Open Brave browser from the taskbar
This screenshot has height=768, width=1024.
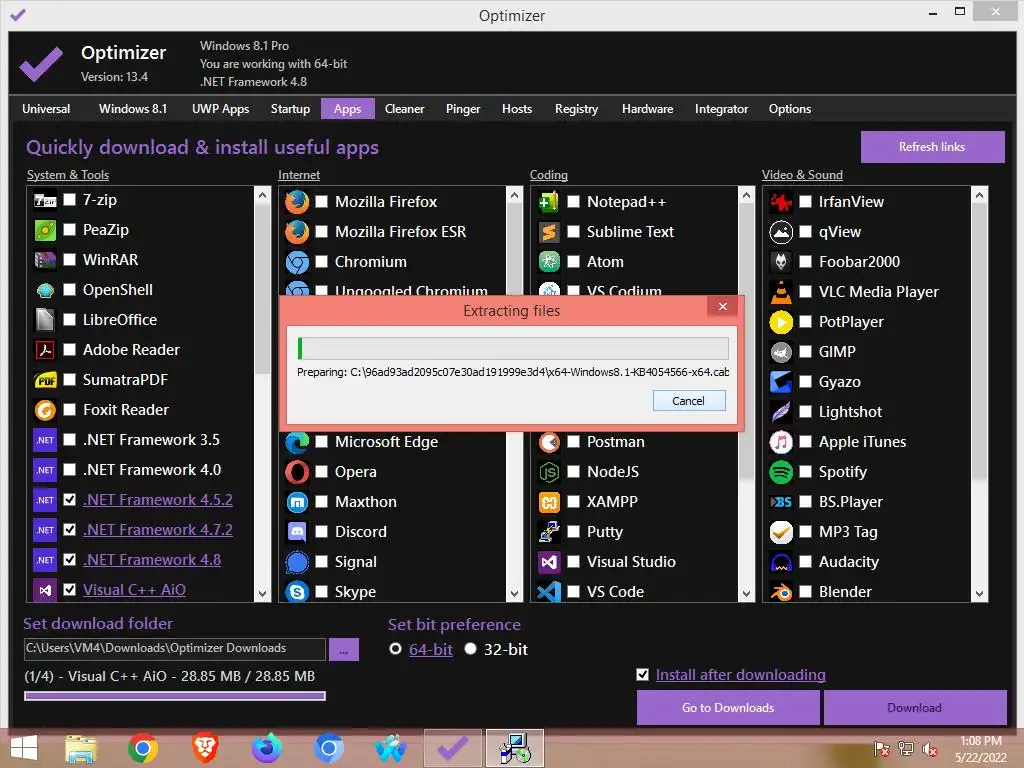tap(204, 748)
